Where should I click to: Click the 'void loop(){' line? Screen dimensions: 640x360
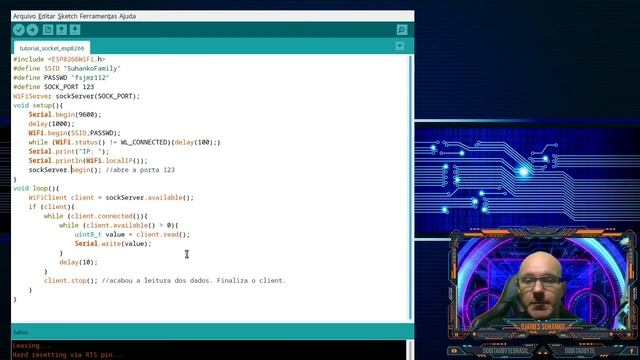(x=36, y=188)
